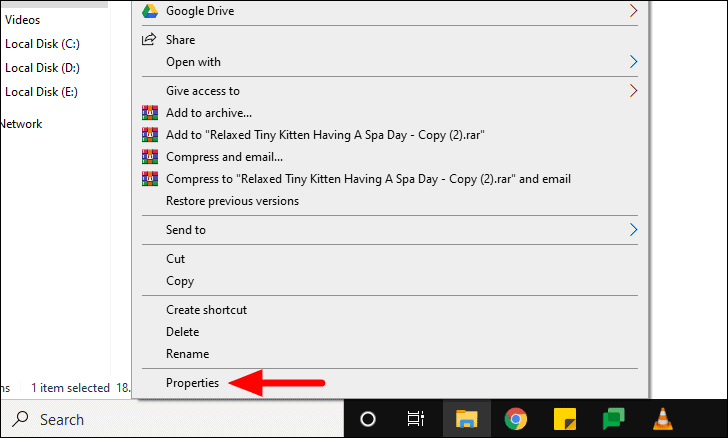Open Task View from the taskbar
This screenshot has height=438, width=728.
(x=416, y=419)
